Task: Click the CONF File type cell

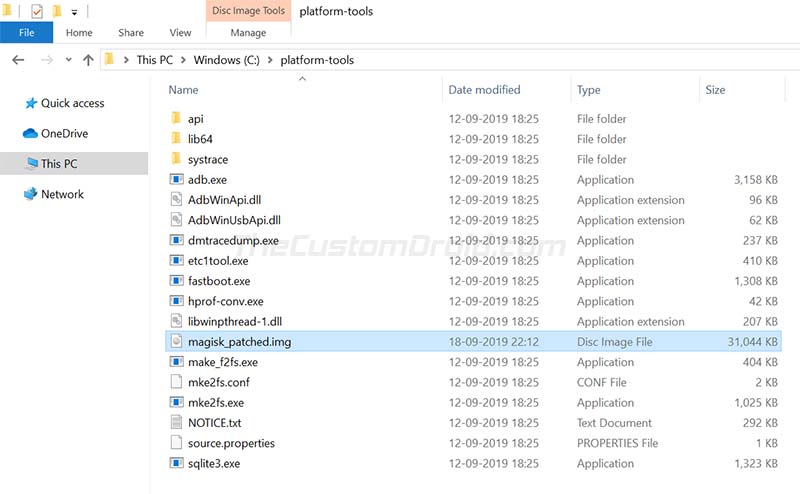Action: 602,382
